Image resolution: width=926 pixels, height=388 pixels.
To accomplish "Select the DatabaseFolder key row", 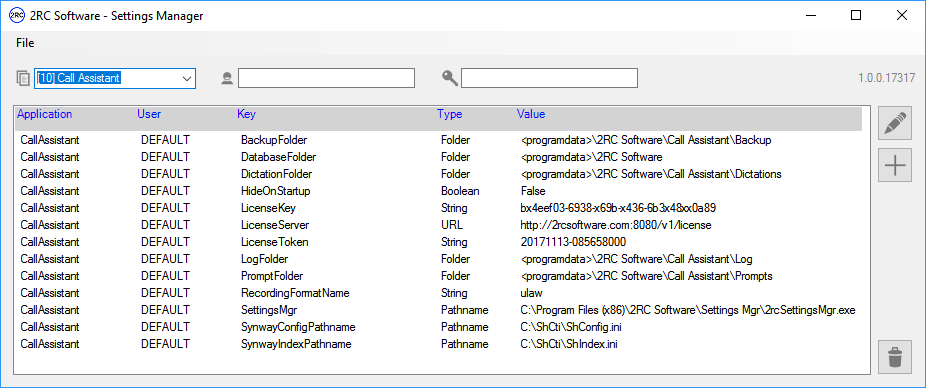I will [438, 157].
